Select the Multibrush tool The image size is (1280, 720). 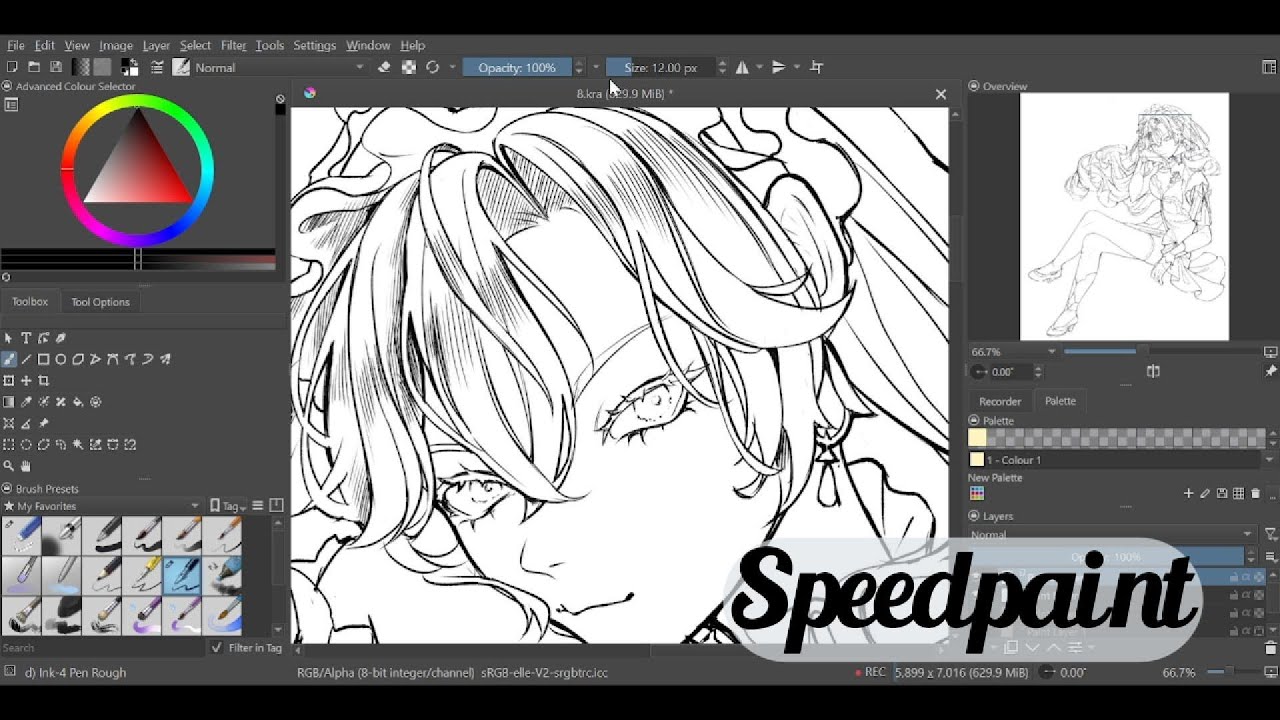click(165, 360)
